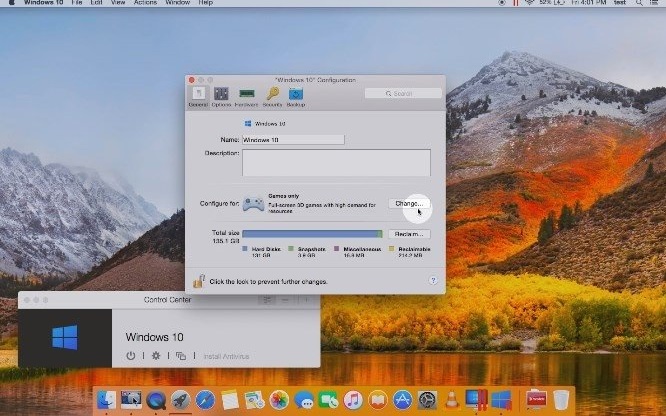Open the Security pane with the key icon
Image resolution: width=666 pixels, height=416 pixels.
pyautogui.click(x=272, y=96)
